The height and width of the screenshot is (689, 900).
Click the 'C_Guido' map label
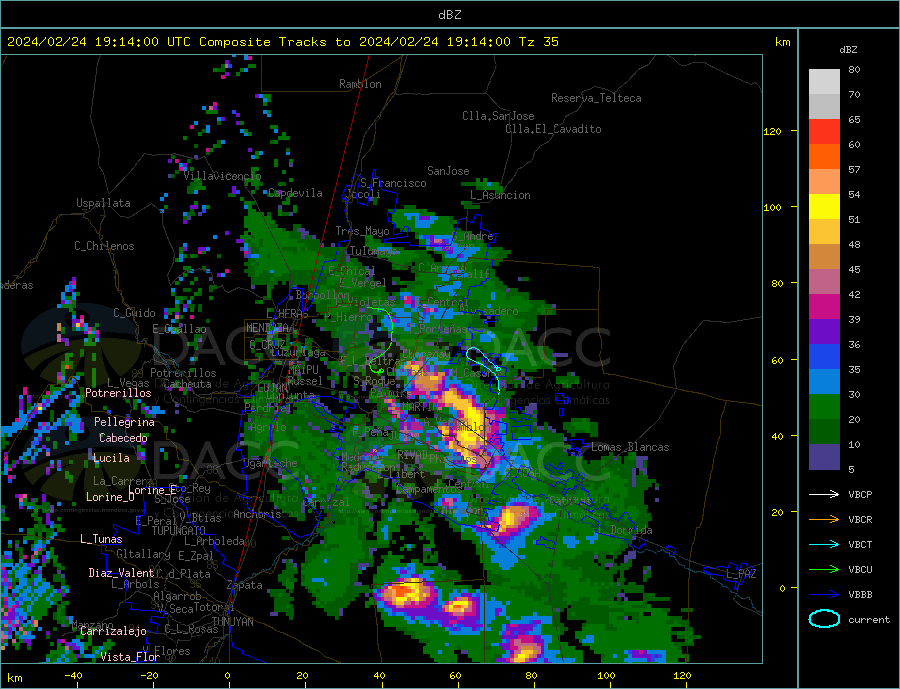[134, 313]
